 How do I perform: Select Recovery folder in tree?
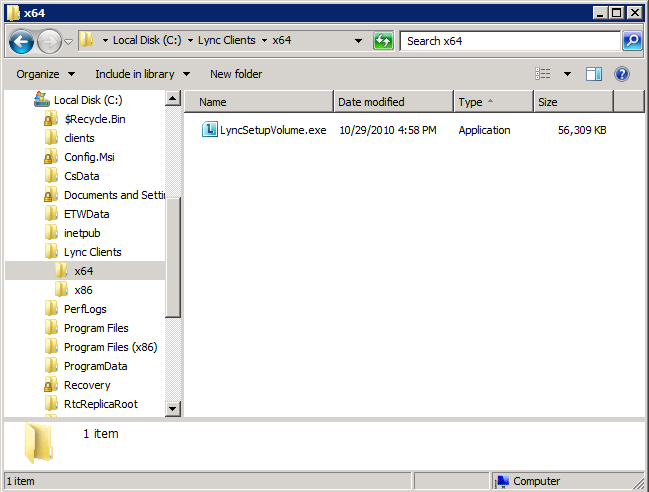[x=87, y=386]
